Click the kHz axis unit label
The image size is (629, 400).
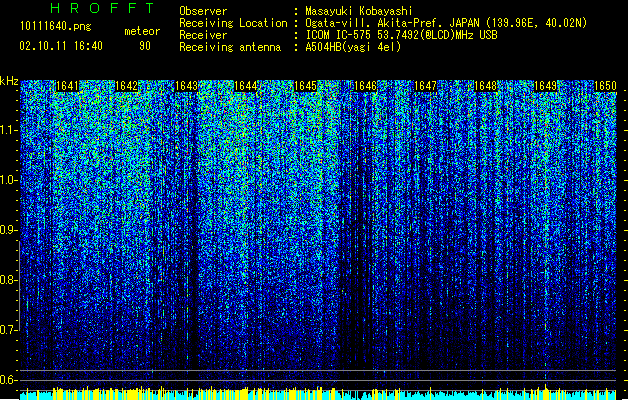9,81
